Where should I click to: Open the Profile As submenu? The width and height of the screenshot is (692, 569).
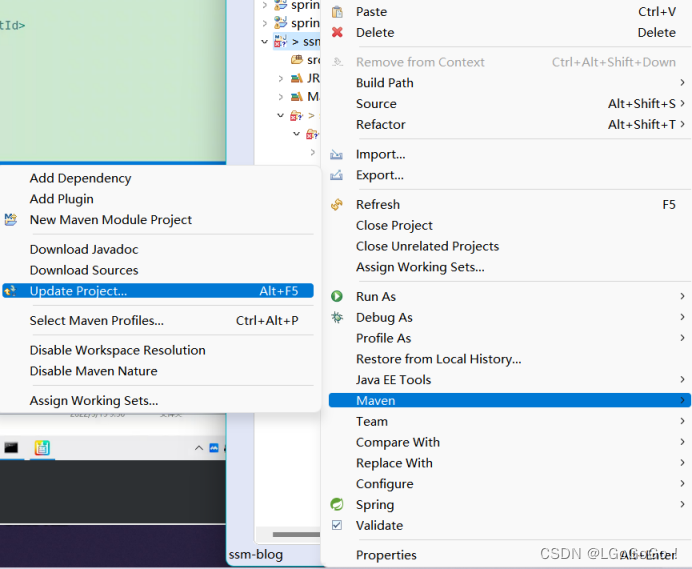point(510,338)
